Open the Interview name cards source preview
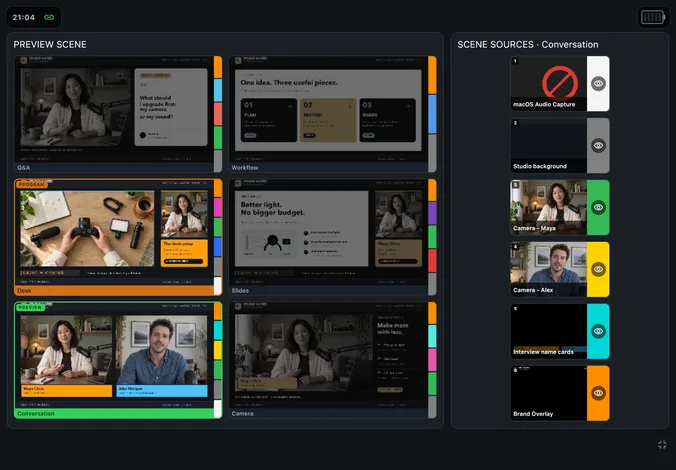 [548, 331]
